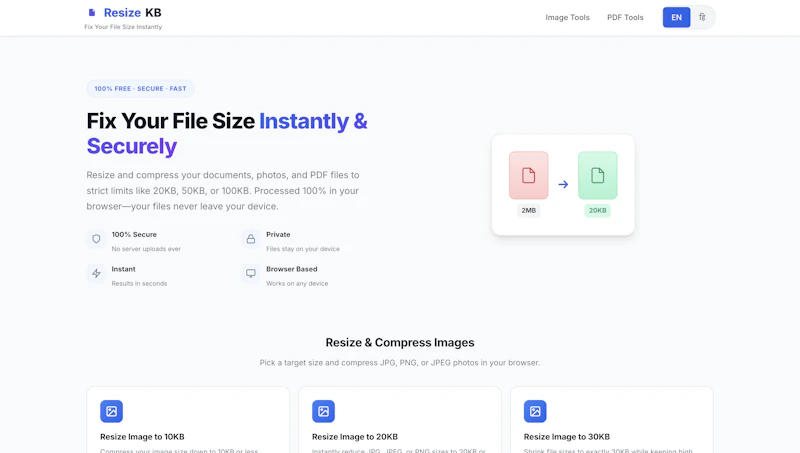Open Resize Image to 10KB tool
Viewport: 800px width, 453px height.
pyautogui.click(x=142, y=437)
